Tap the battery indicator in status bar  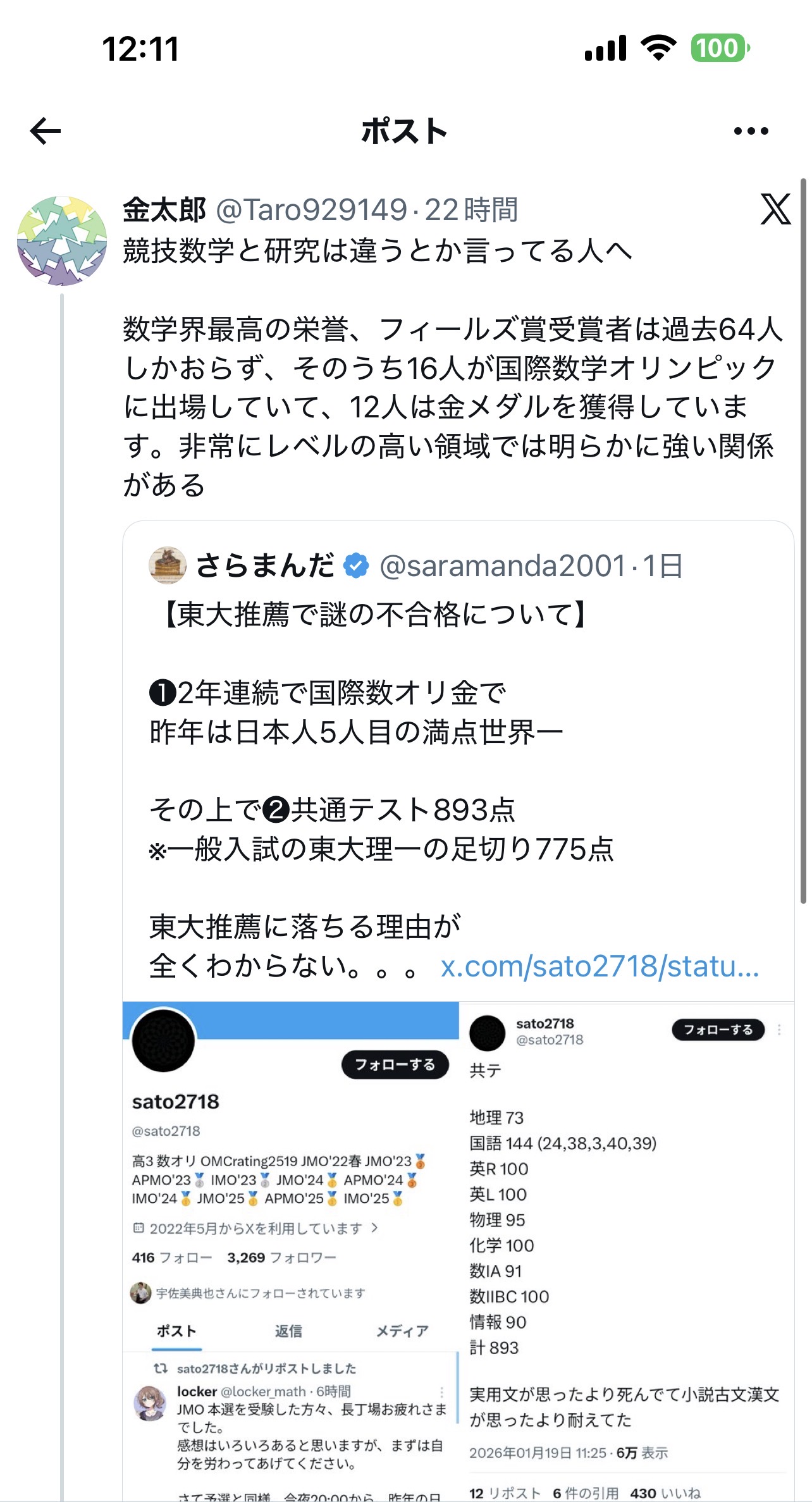tap(720, 49)
